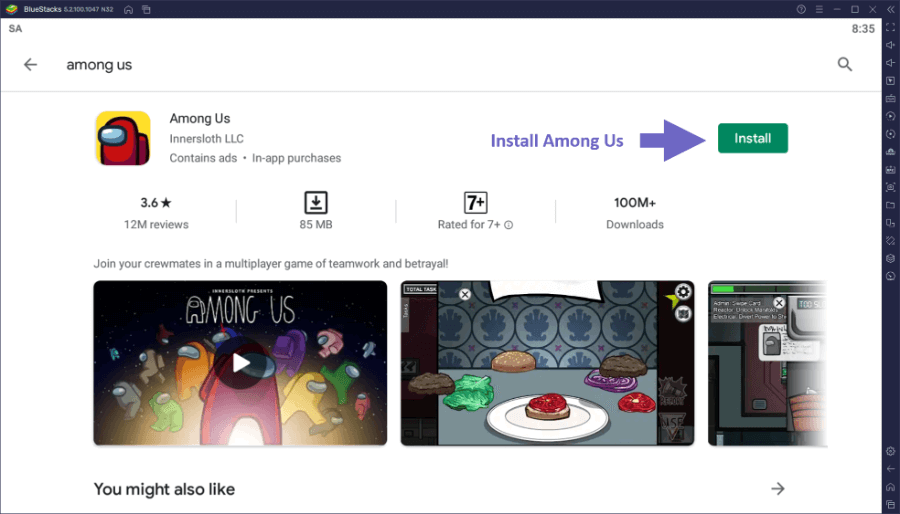
Task: Open BlueStacks settings gear in sidebar
Action: tap(890, 451)
